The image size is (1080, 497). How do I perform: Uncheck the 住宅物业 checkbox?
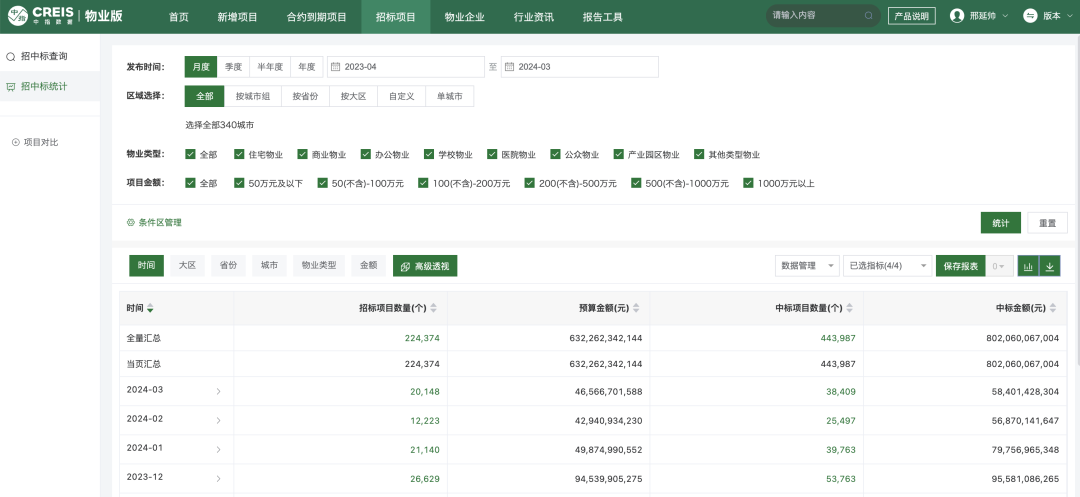click(239, 155)
